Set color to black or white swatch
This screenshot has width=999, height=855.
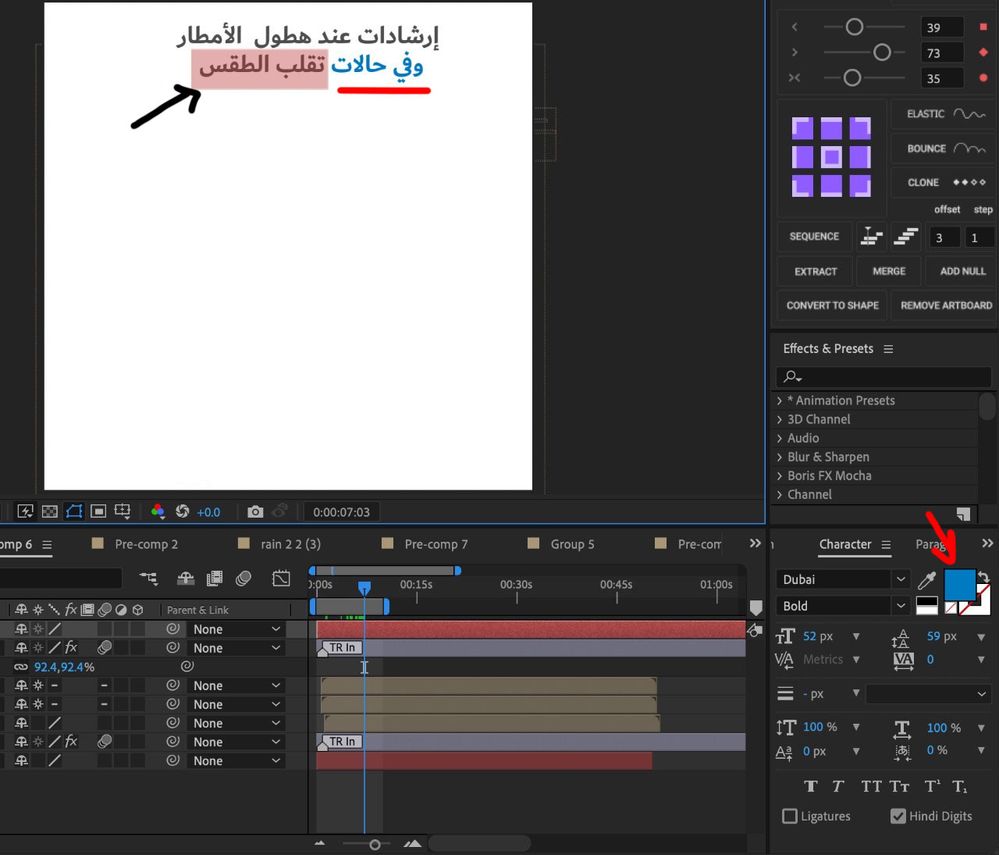(x=926, y=606)
